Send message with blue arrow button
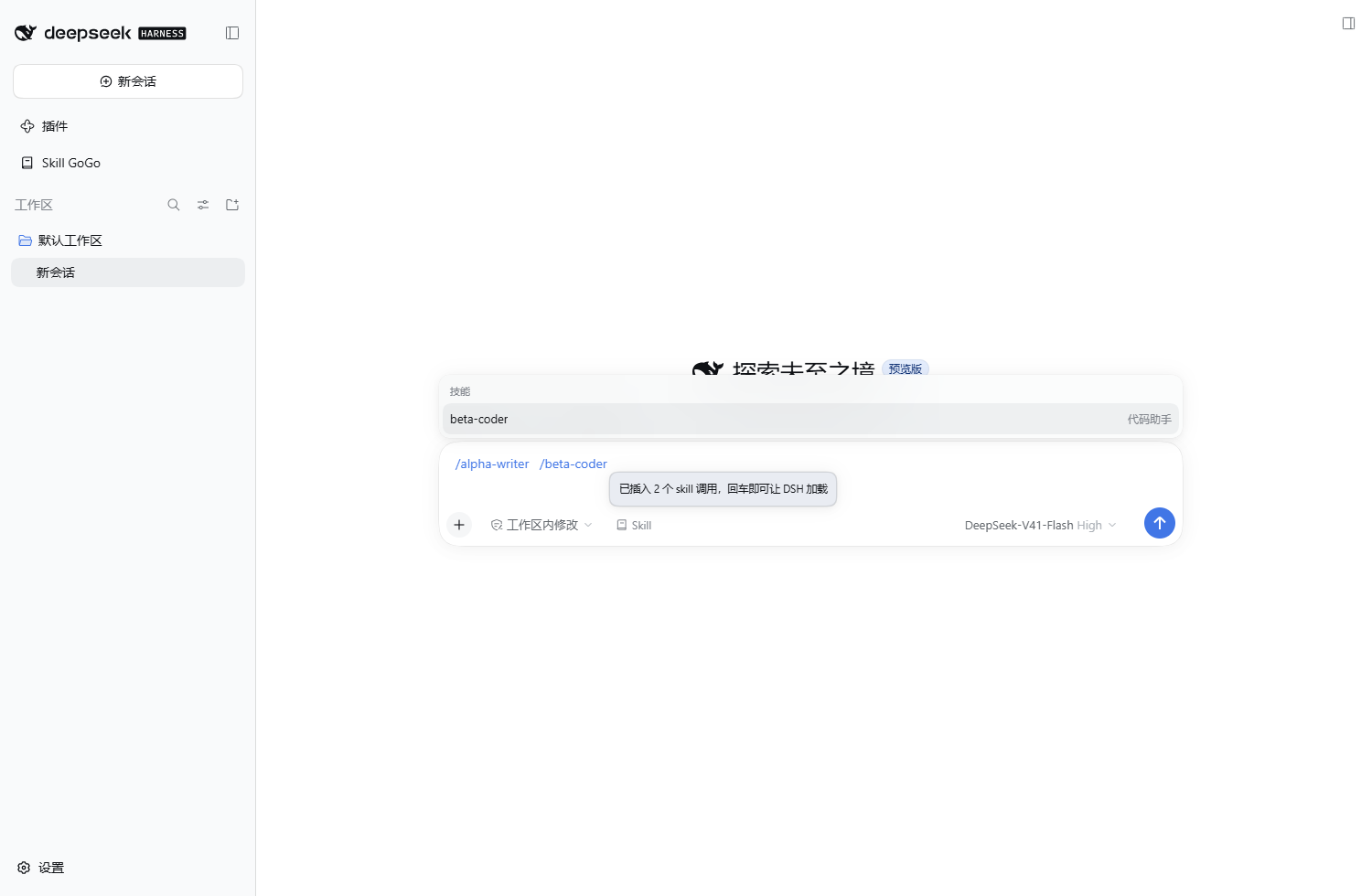This screenshot has height=896, width=1372. tap(1159, 523)
